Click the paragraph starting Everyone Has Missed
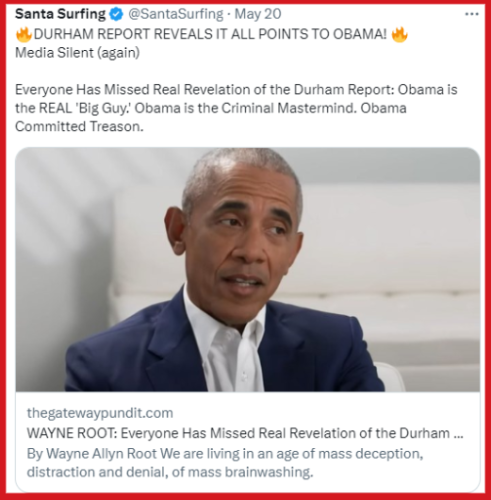Screen dimensions: 491x500 click(x=236, y=108)
